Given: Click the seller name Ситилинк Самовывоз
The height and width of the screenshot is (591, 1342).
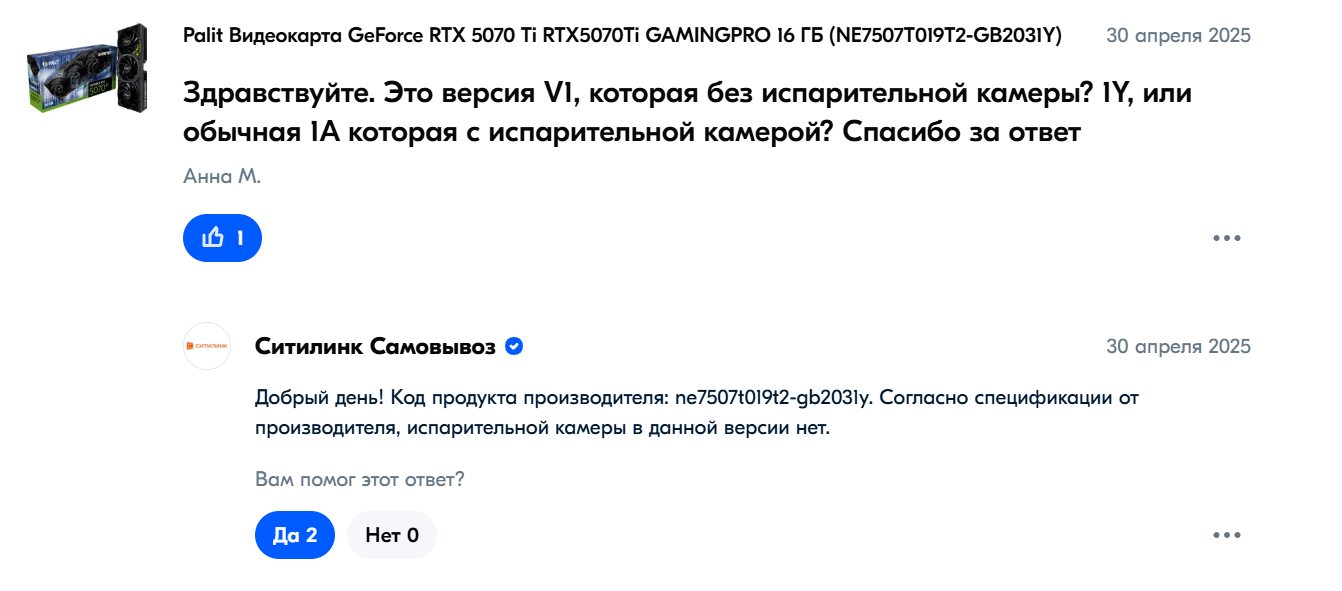Looking at the screenshot, I should [x=375, y=347].
